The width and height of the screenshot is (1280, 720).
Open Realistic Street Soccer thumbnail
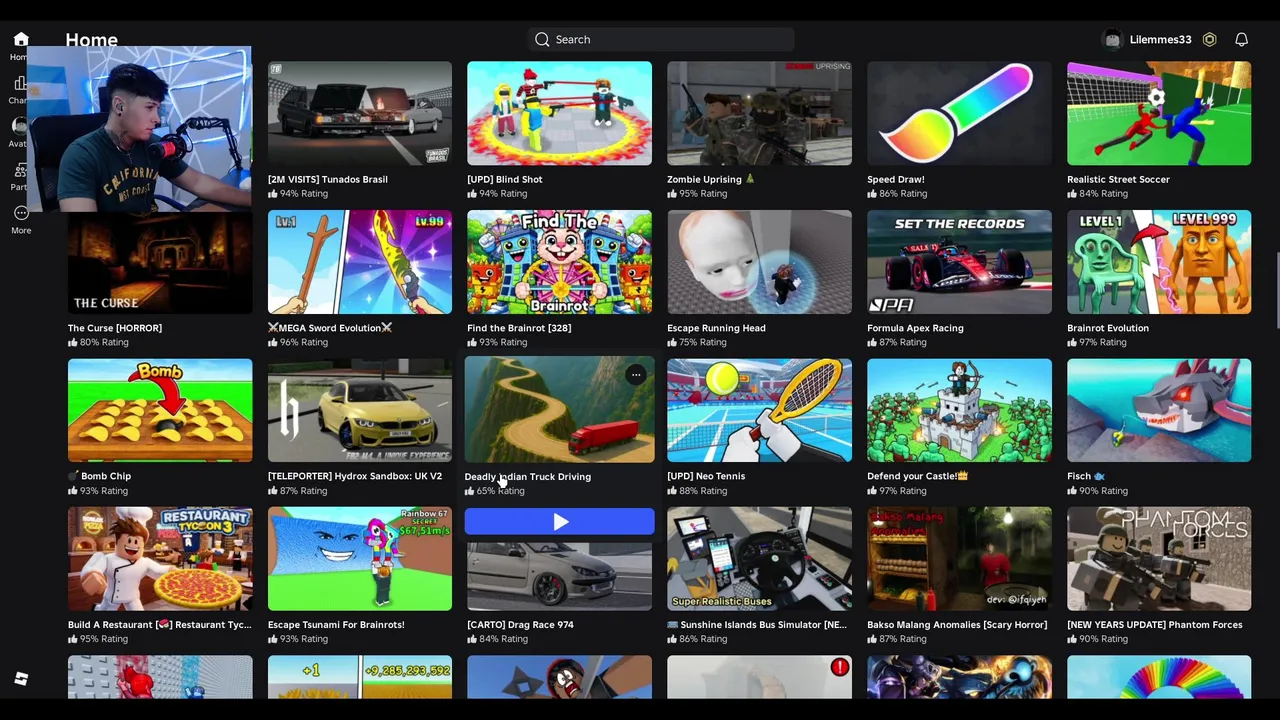1159,114
